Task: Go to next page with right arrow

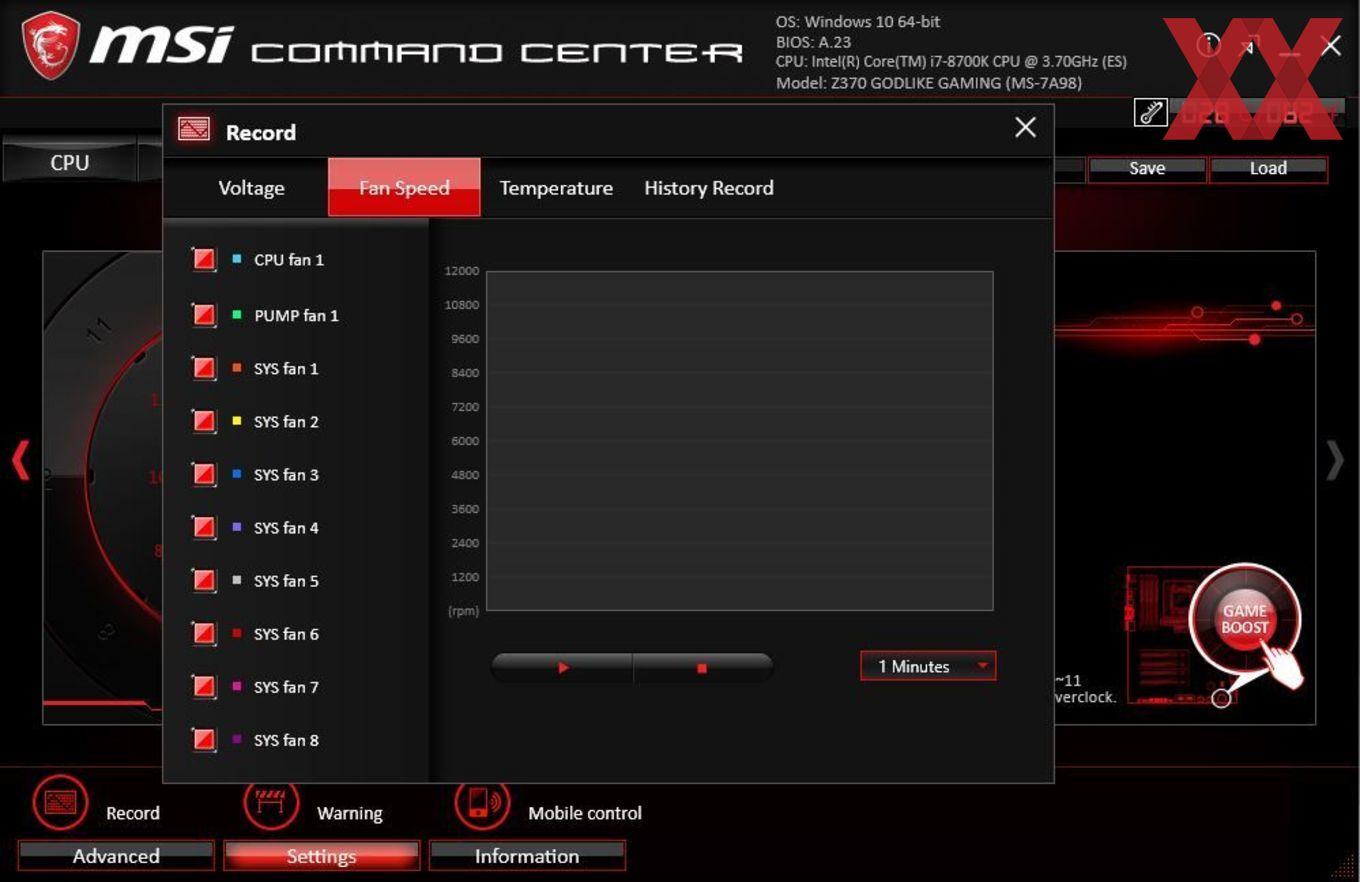Action: [x=1335, y=461]
